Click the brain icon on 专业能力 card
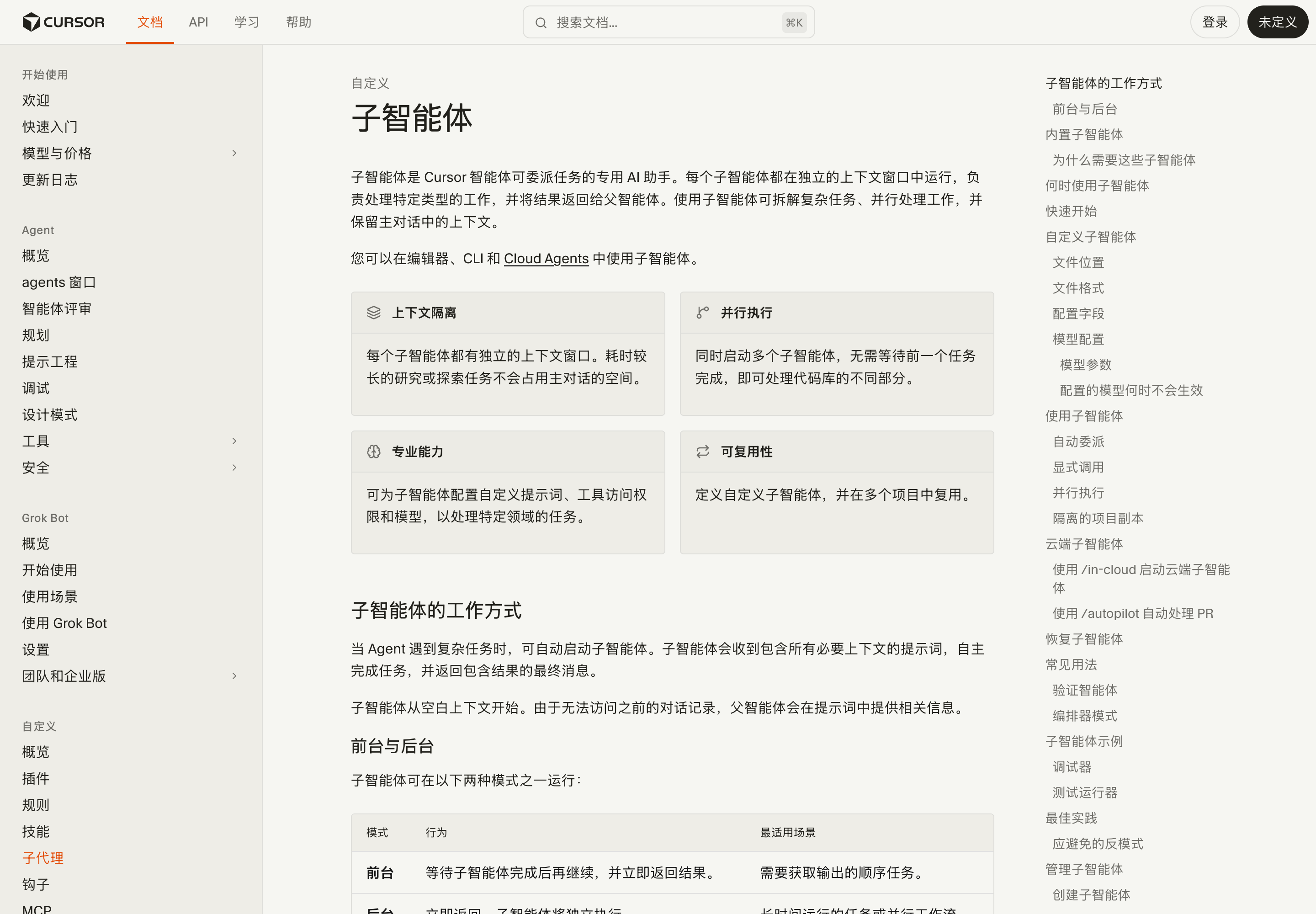The image size is (1316, 914). point(374,452)
